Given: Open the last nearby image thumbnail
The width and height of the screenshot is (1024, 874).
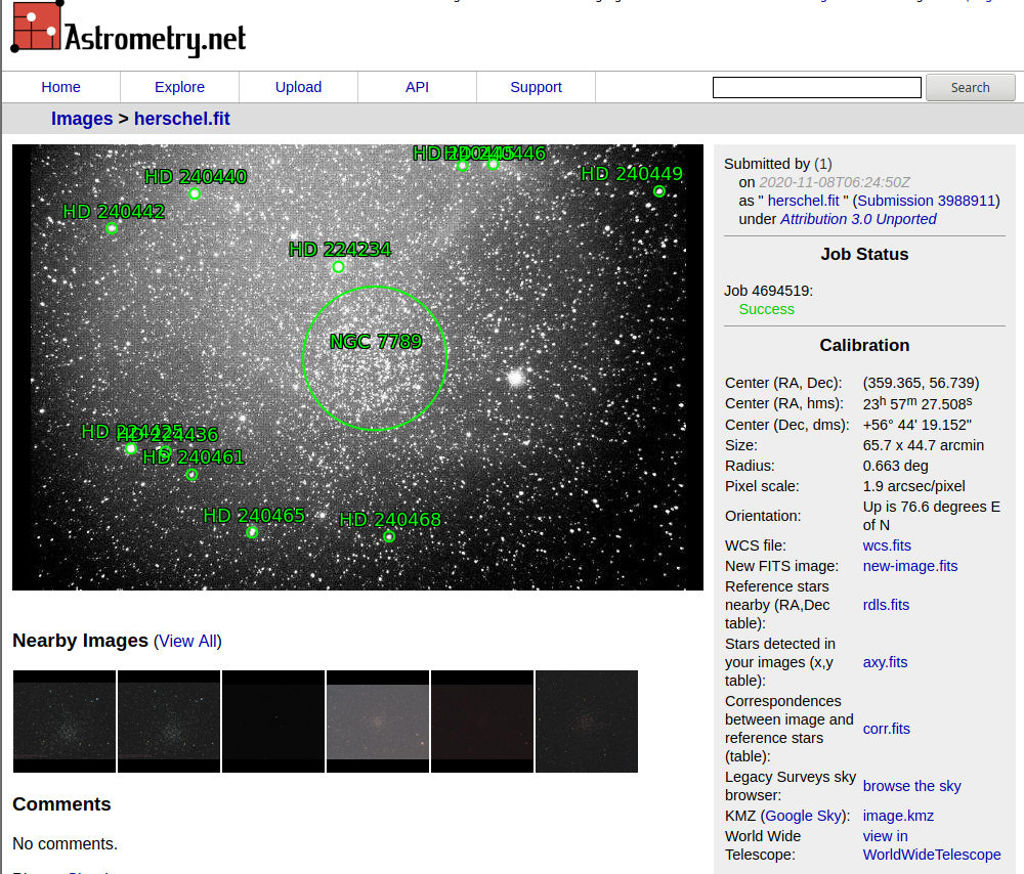Looking at the screenshot, I should pos(587,721).
